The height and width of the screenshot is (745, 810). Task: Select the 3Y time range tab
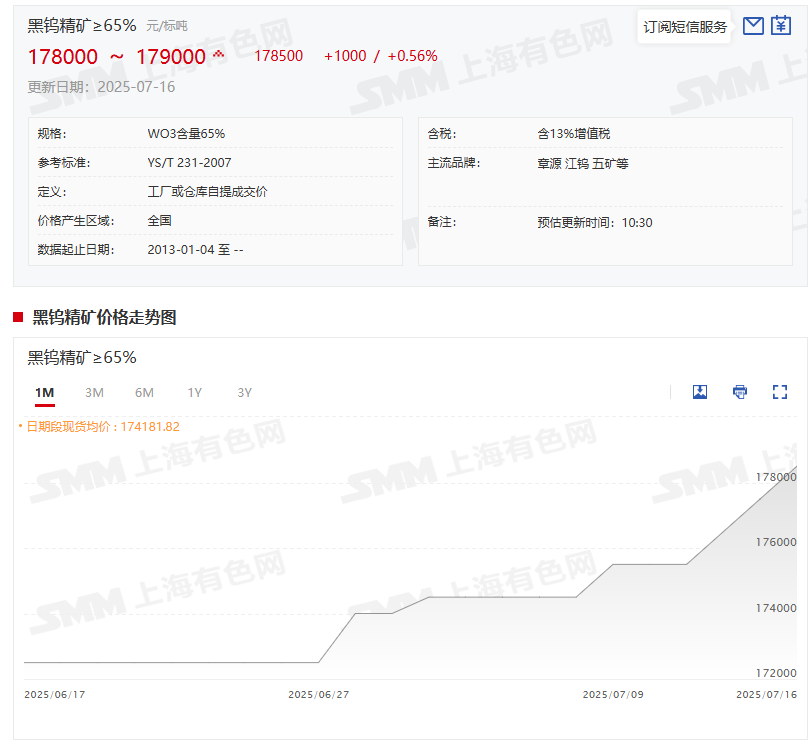click(x=244, y=393)
